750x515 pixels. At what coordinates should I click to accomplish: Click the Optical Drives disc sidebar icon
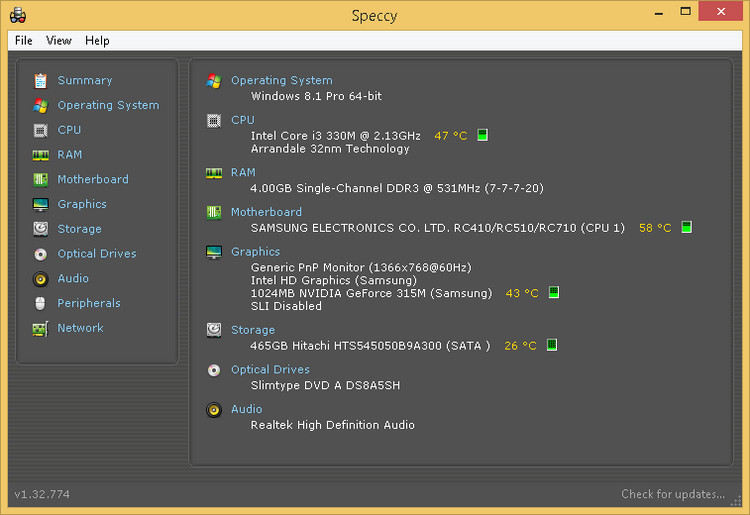[41, 254]
